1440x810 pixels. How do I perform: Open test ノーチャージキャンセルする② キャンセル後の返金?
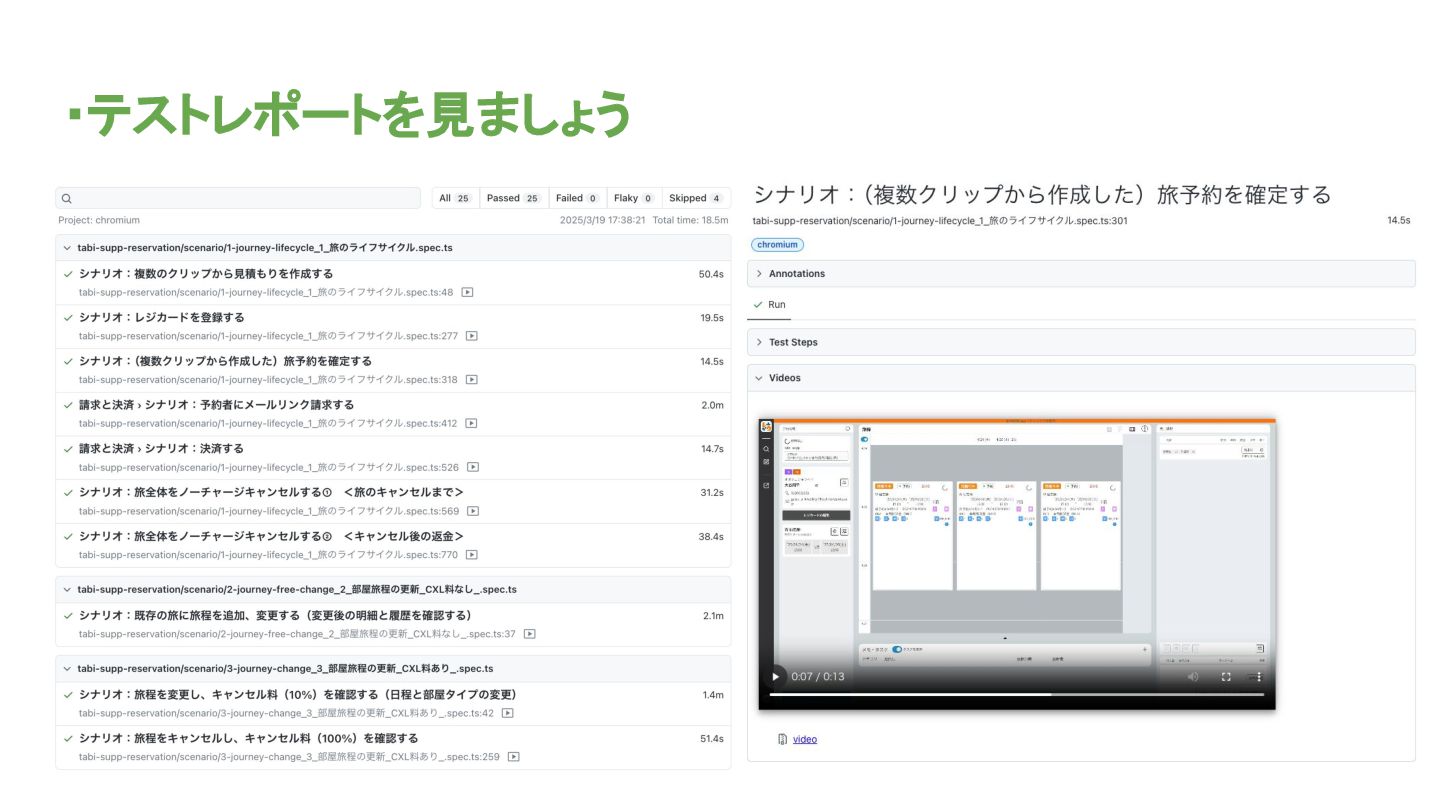[x=271, y=537]
